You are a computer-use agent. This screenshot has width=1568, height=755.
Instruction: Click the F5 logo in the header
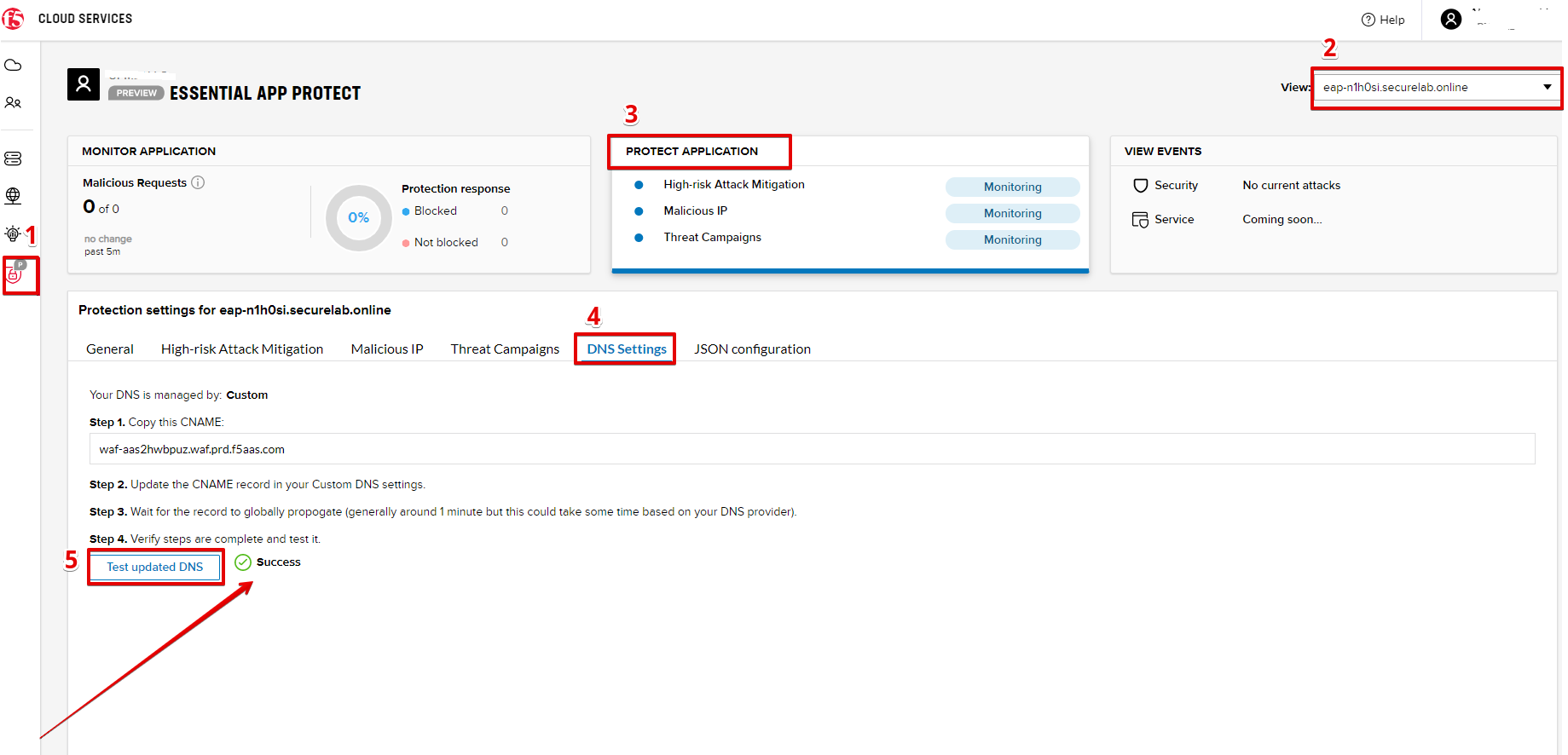(13, 18)
